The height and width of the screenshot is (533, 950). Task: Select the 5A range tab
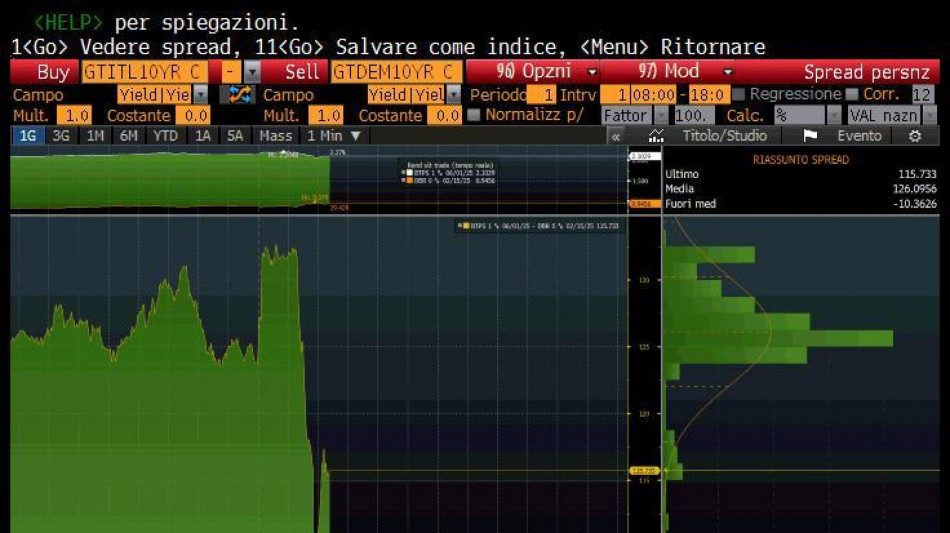pos(235,136)
